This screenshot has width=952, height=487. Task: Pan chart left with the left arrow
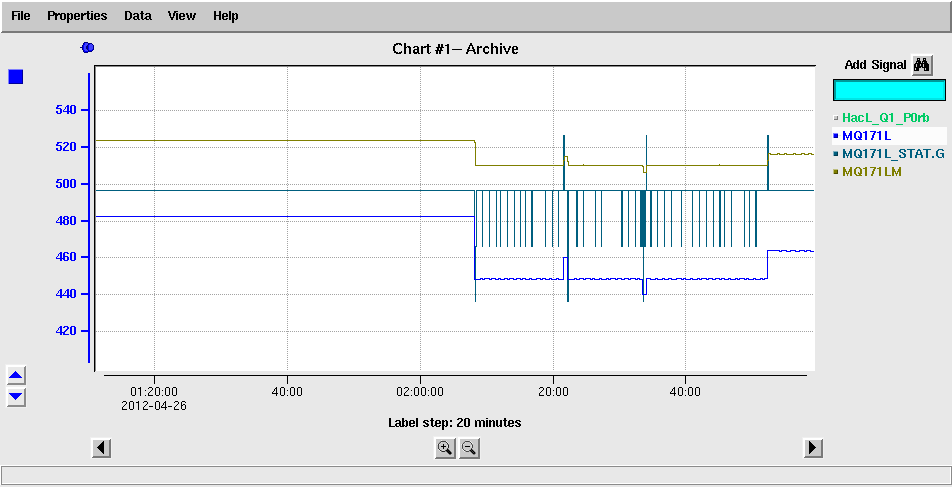click(x=101, y=448)
